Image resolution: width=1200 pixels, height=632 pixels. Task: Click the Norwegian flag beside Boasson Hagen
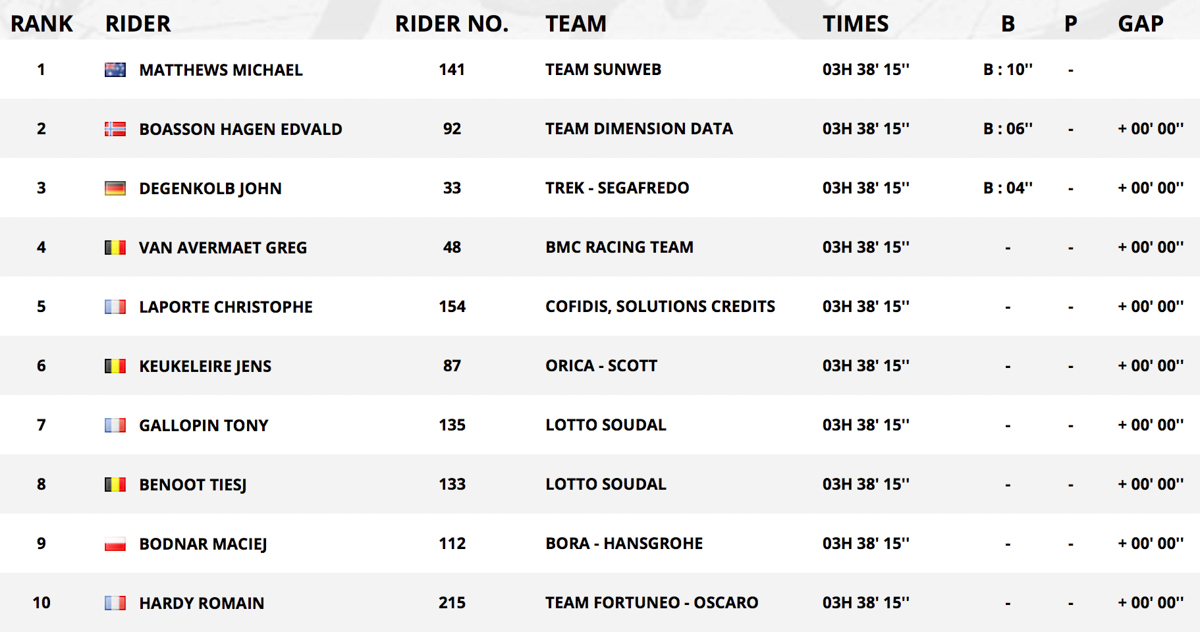click(115, 129)
